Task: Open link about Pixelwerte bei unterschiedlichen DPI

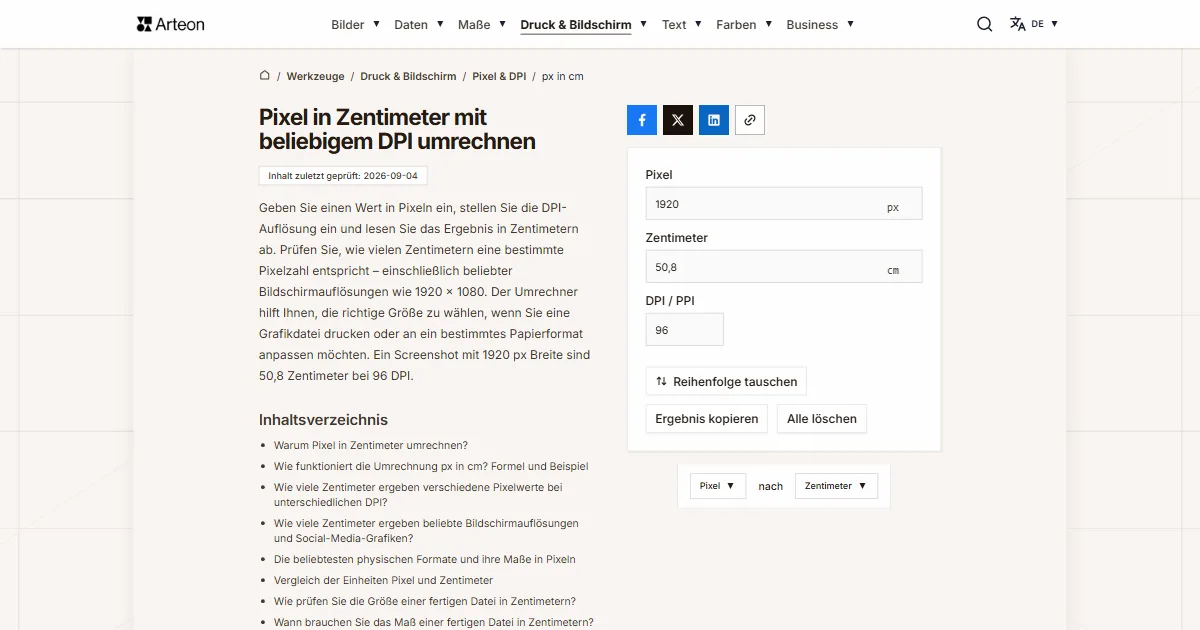Action: click(418, 495)
